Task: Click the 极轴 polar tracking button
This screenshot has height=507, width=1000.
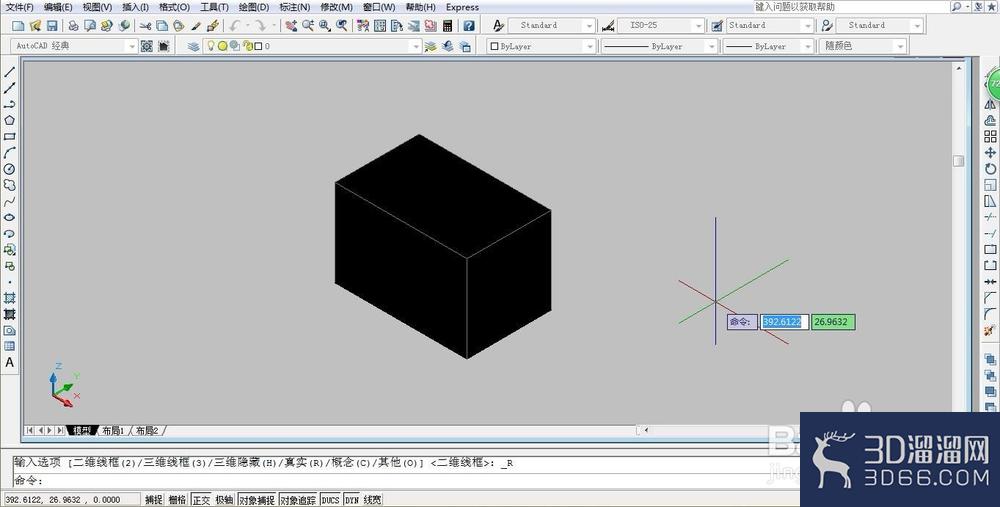Action: (x=224, y=500)
